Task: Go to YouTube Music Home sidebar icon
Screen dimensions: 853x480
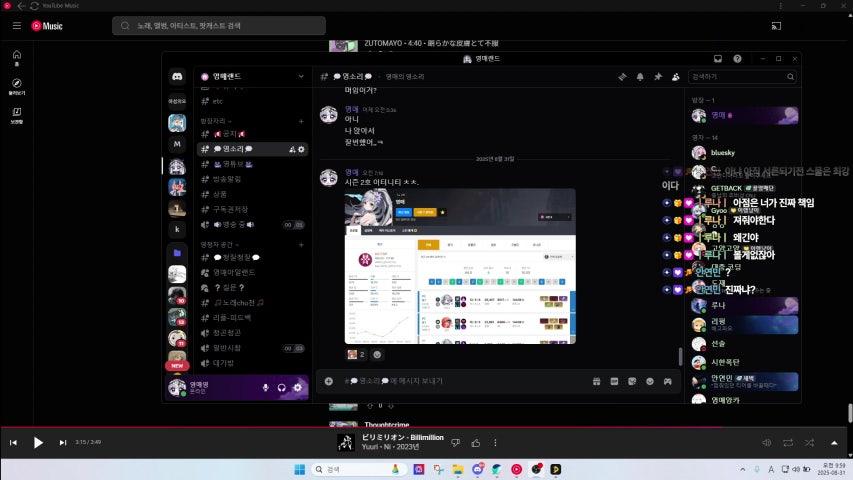Action: pyautogui.click(x=17, y=57)
